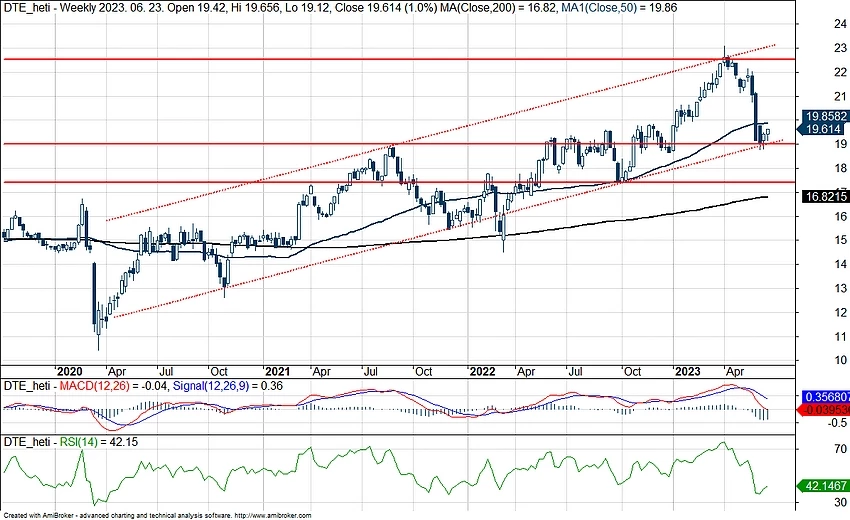
Task: Select the MACD signal value label 0.356807
Action: [x=825, y=397]
